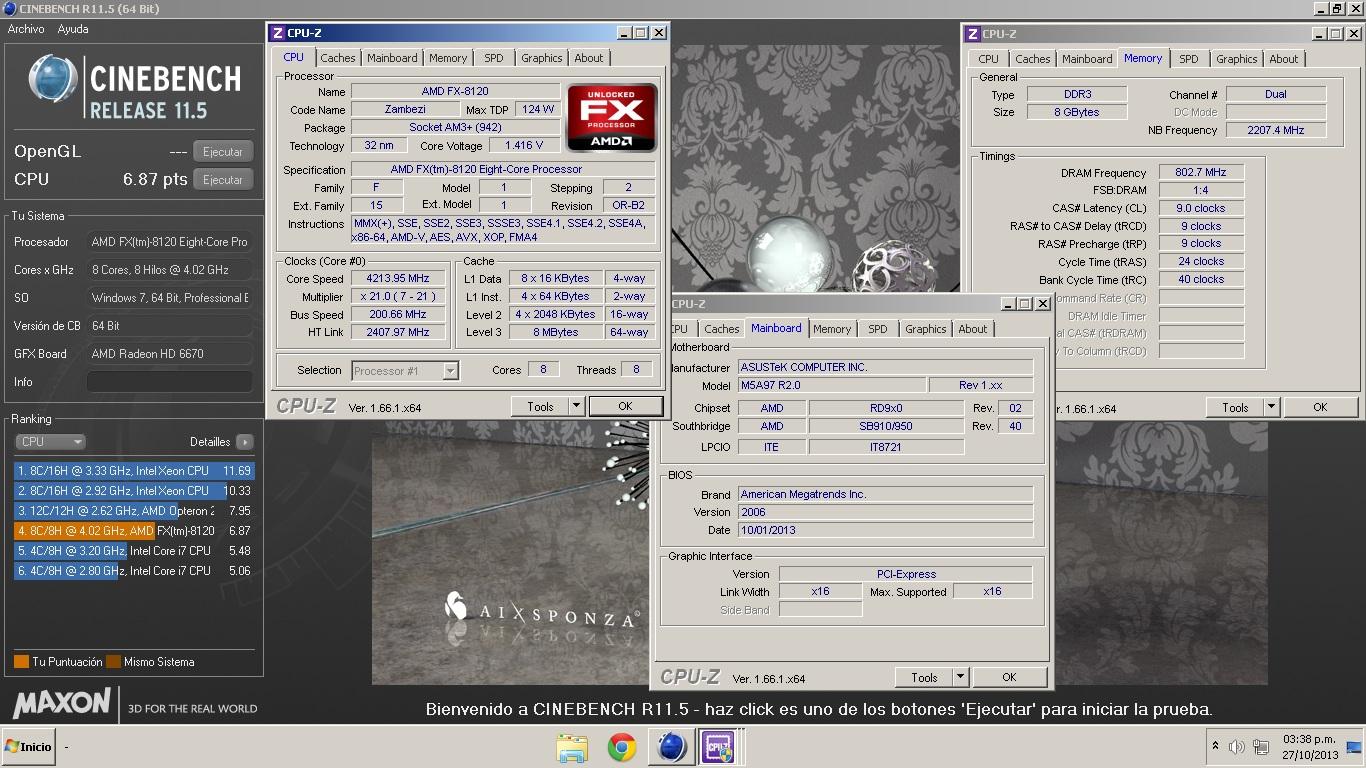The image size is (1366, 768).
Task: Select ranking entry 4C/8H @ 2.80 GHz i7
Action: coord(134,571)
